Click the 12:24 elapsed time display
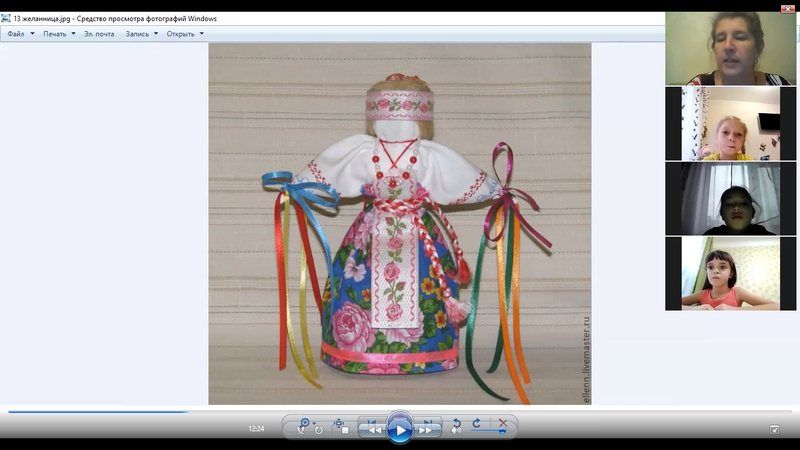 (256, 429)
